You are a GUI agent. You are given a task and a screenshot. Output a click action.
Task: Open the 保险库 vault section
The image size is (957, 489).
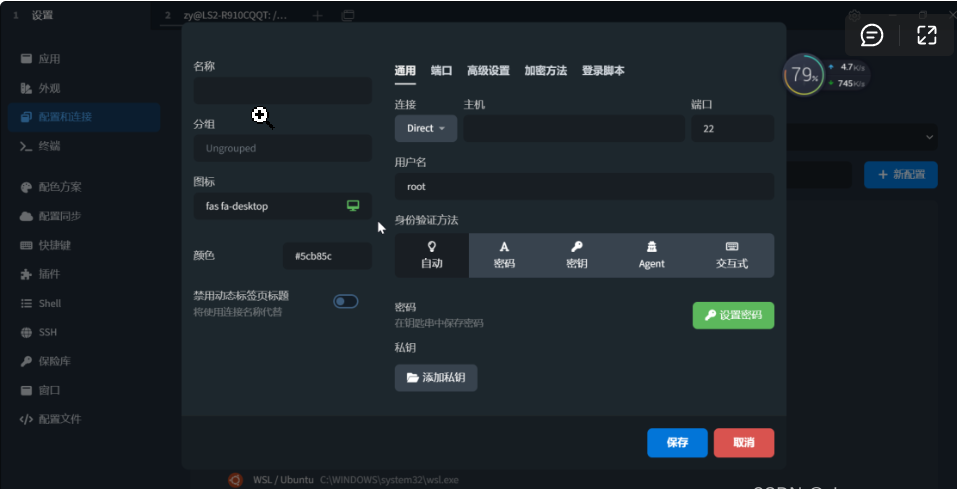point(84,361)
